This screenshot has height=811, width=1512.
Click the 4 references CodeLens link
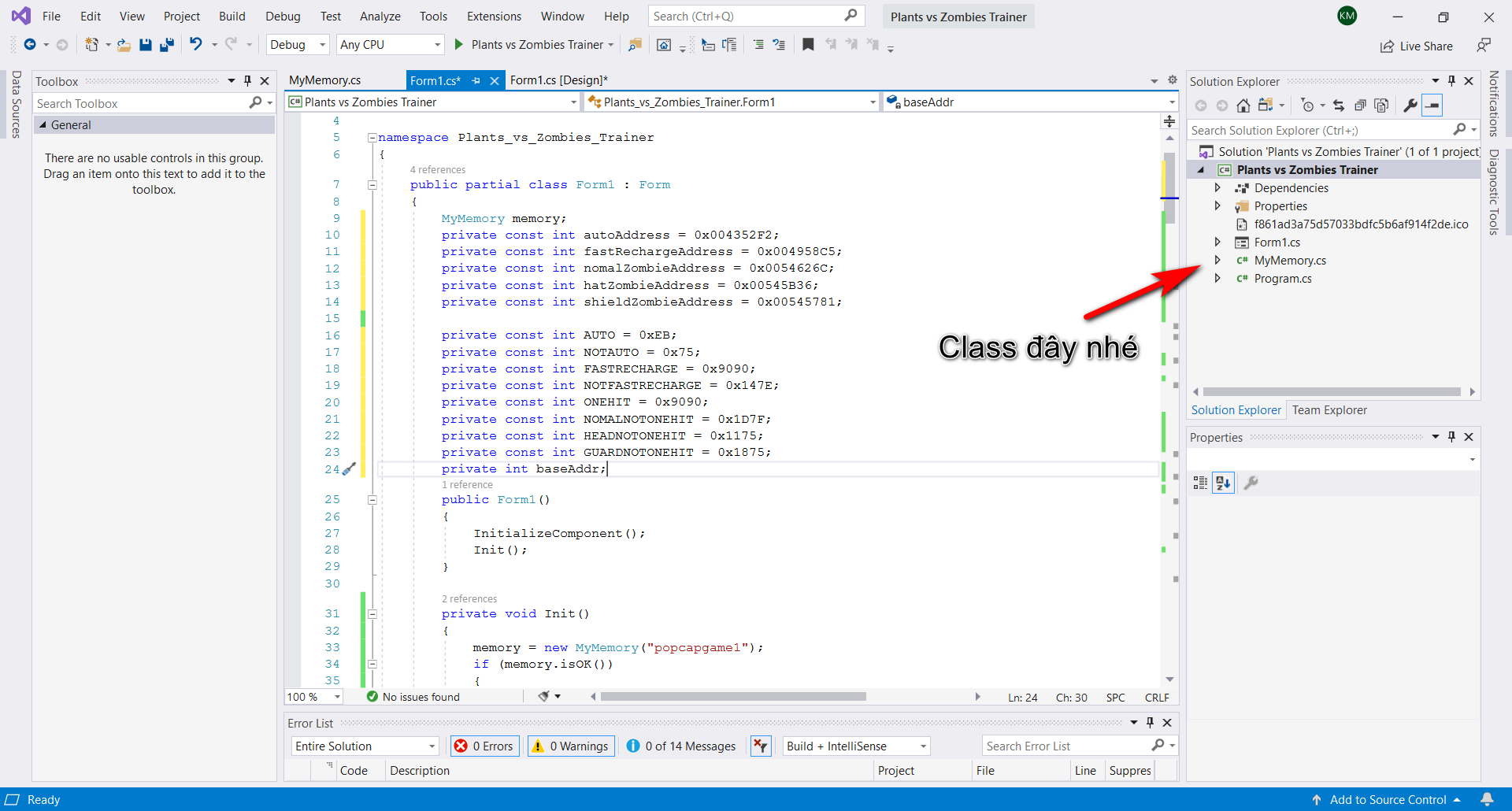point(438,170)
